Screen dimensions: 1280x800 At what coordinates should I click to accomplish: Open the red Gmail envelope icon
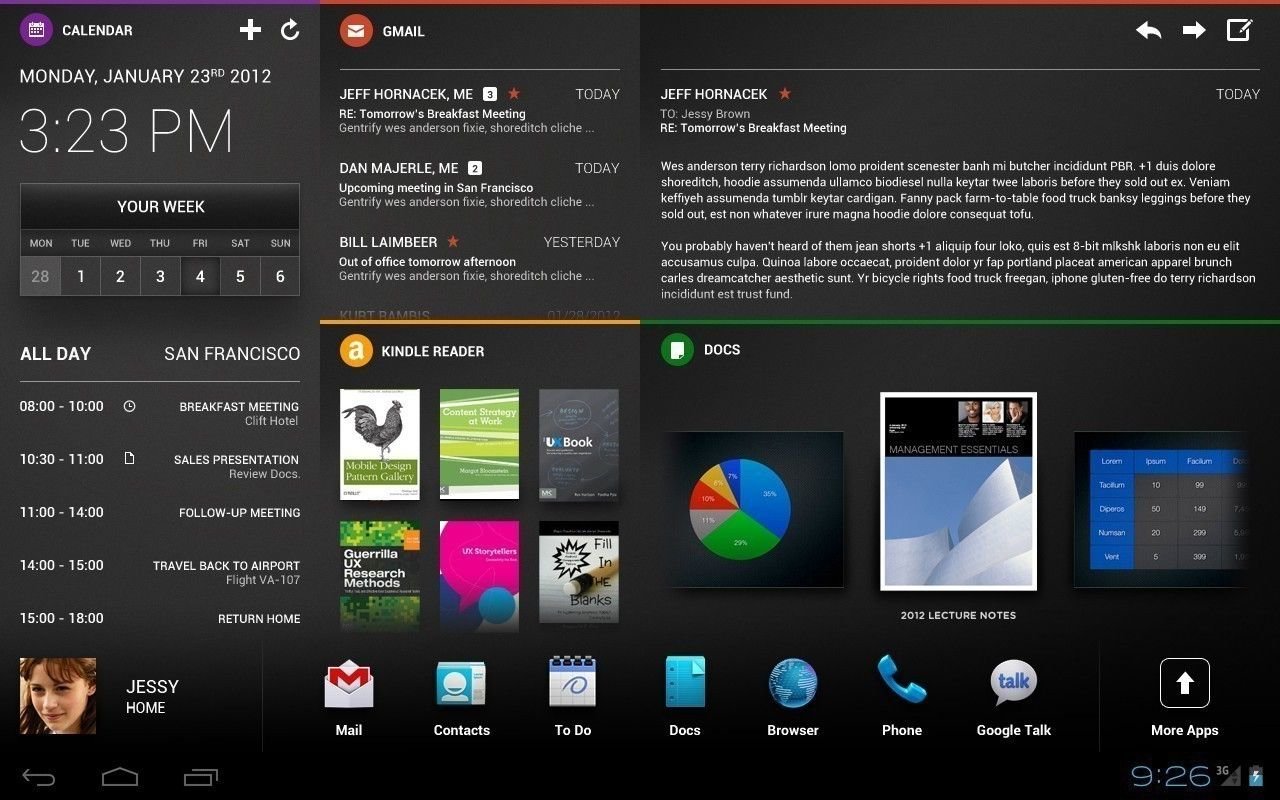tap(356, 31)
